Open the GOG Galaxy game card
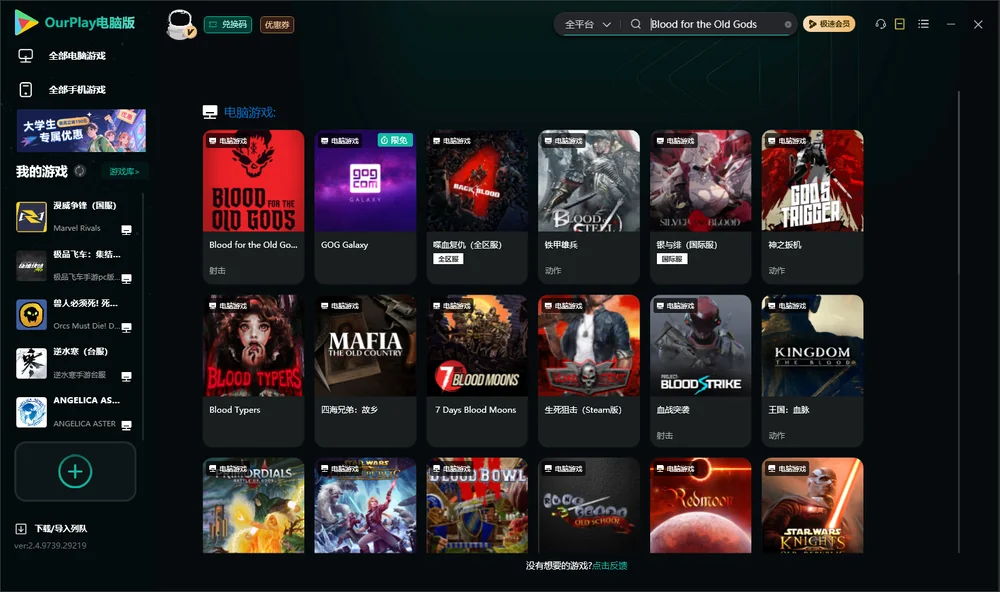The height and width of the screenshot is (592, 1000). 365,207
